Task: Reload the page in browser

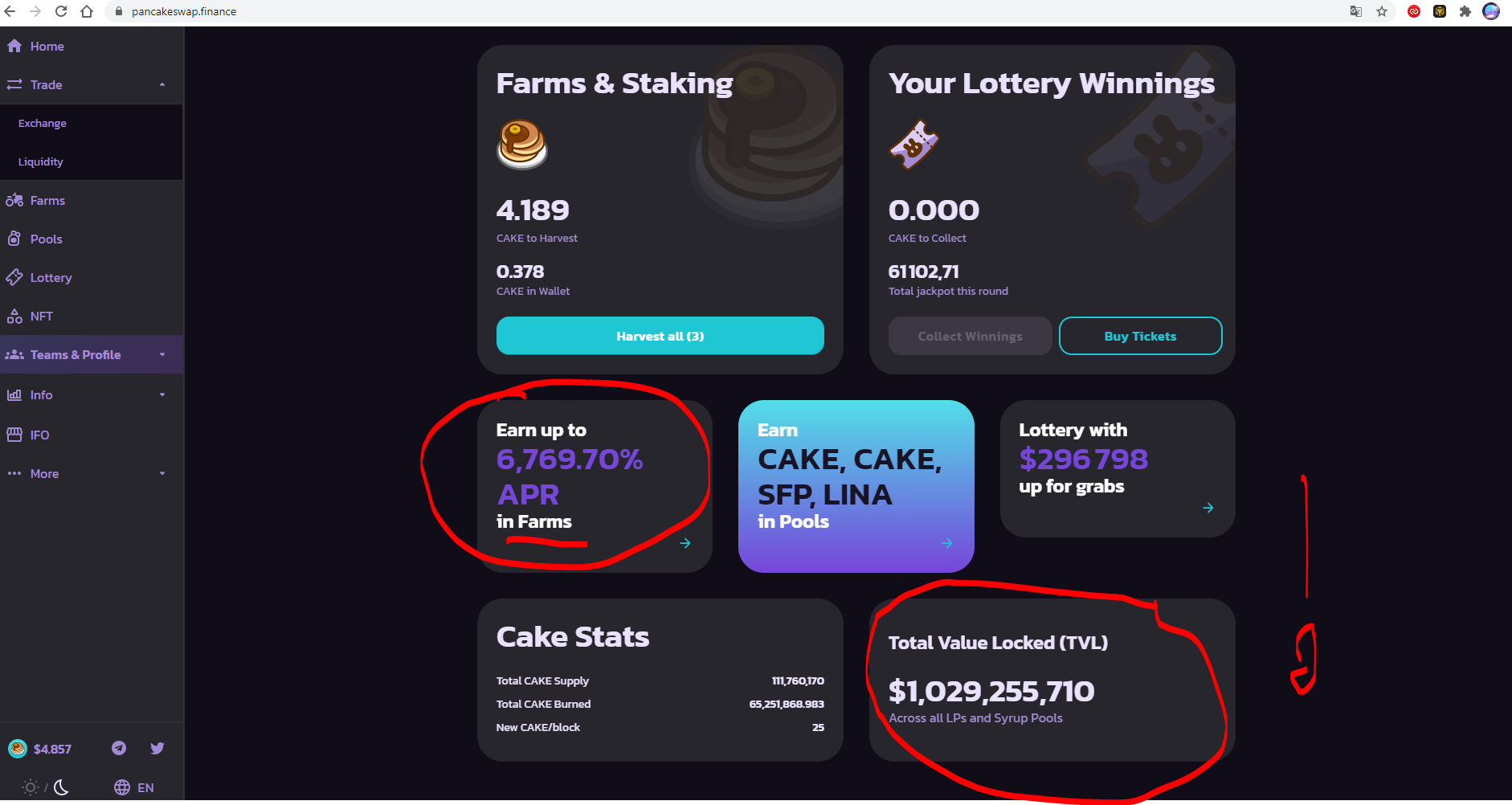Action: tap(61, 11)
